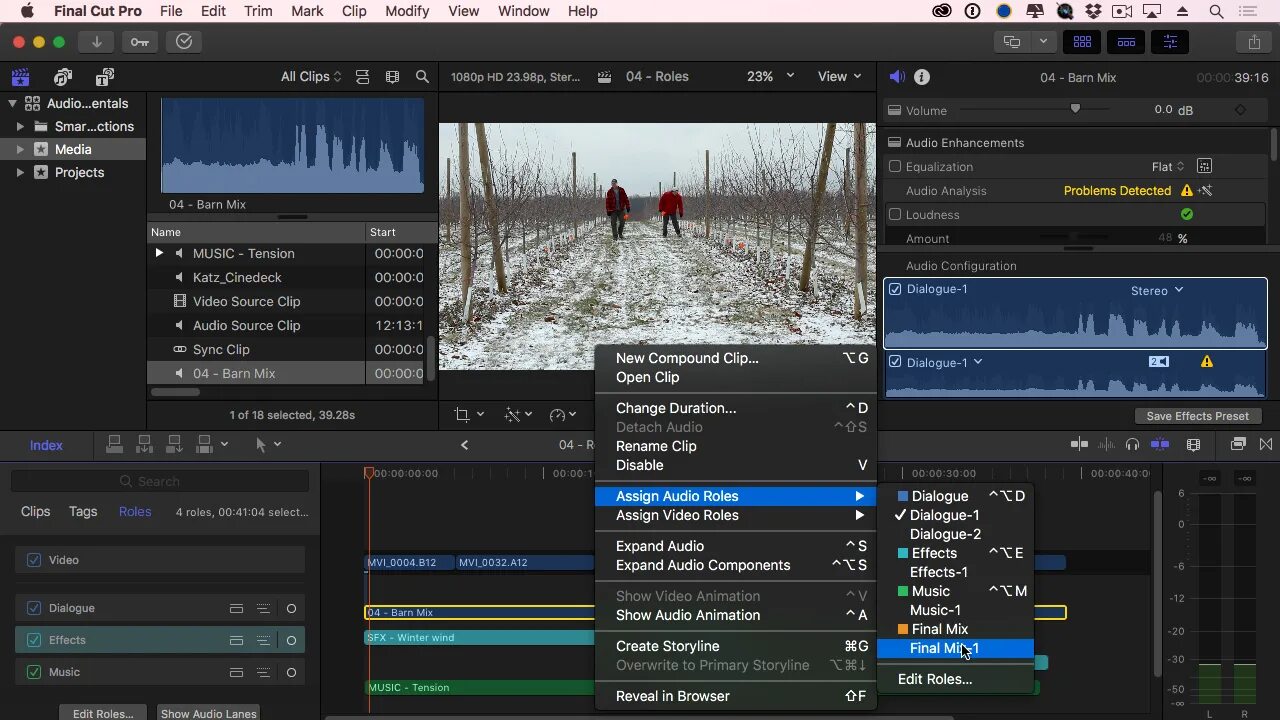This screenshot has height=720, width=1280.
Task: Collapse the Audio Essentials library
Action: (x=12, y=103)
